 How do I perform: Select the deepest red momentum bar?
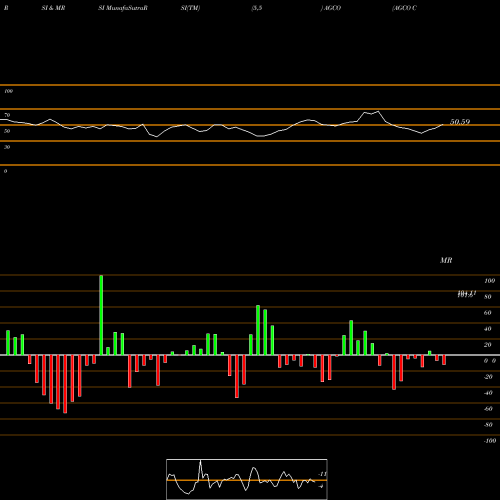click(x=65, y=384)
